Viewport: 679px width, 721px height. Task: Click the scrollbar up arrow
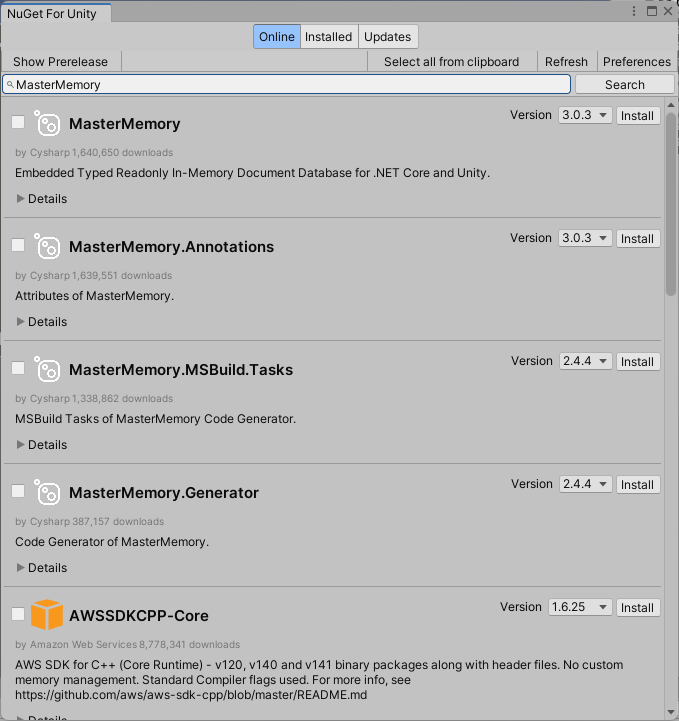[x=671, y=105]
